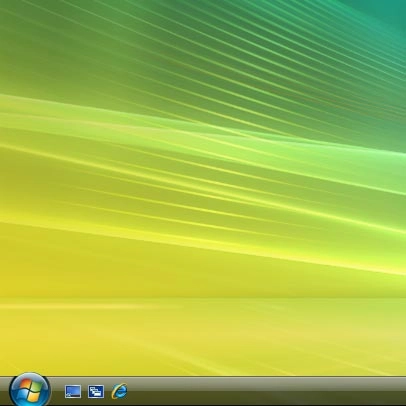Click the monitor-shaped Show Desktop shortcut
Image resolution: width=406 pixels, height=406 pixels.
coord(73,392)
